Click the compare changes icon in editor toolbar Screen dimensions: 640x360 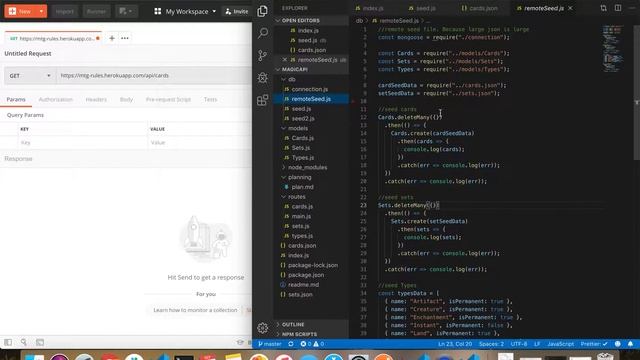[x=603, y=8]
